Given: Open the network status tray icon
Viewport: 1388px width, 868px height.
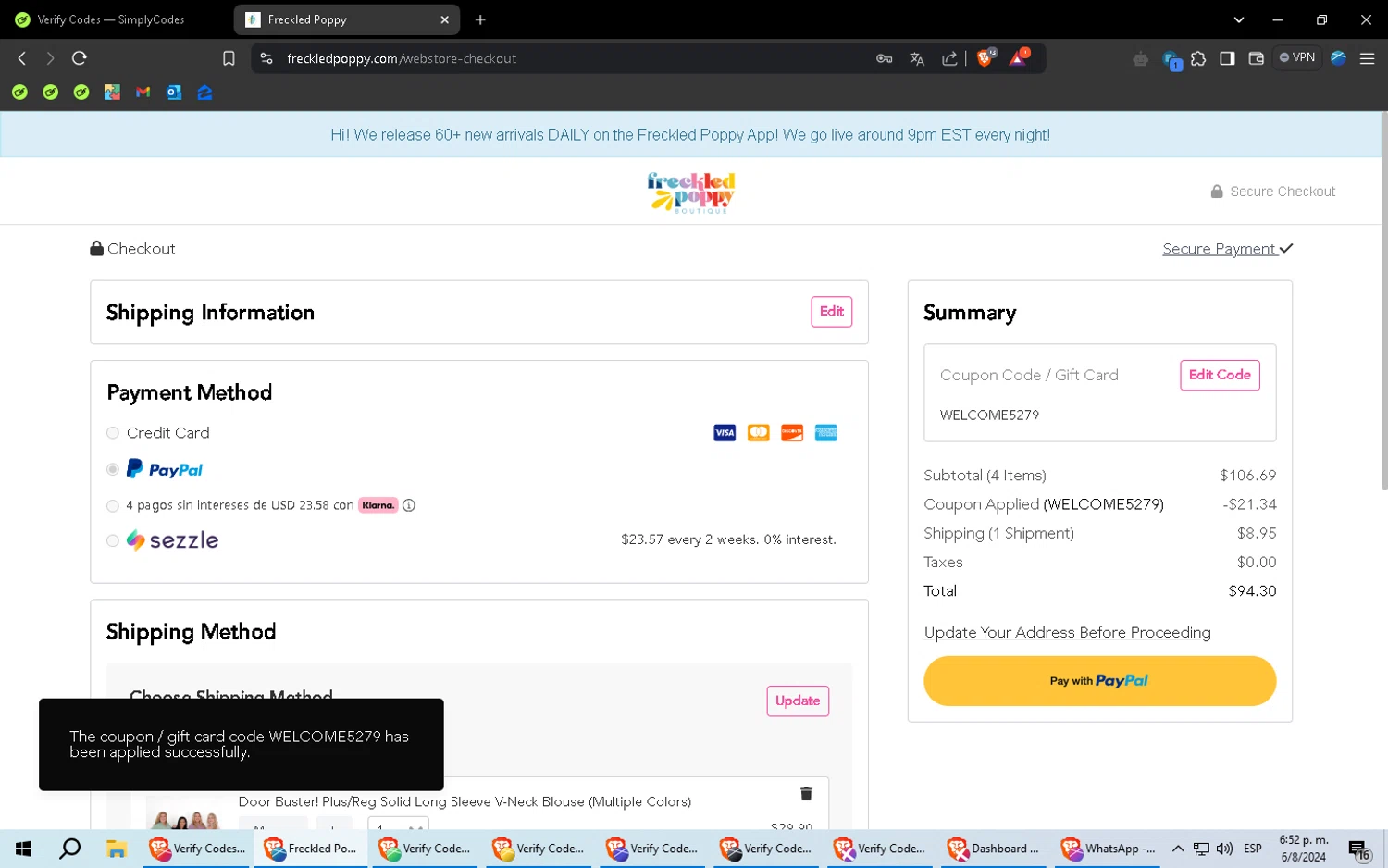Looking at the screenshot, I should coord(1201,849).
